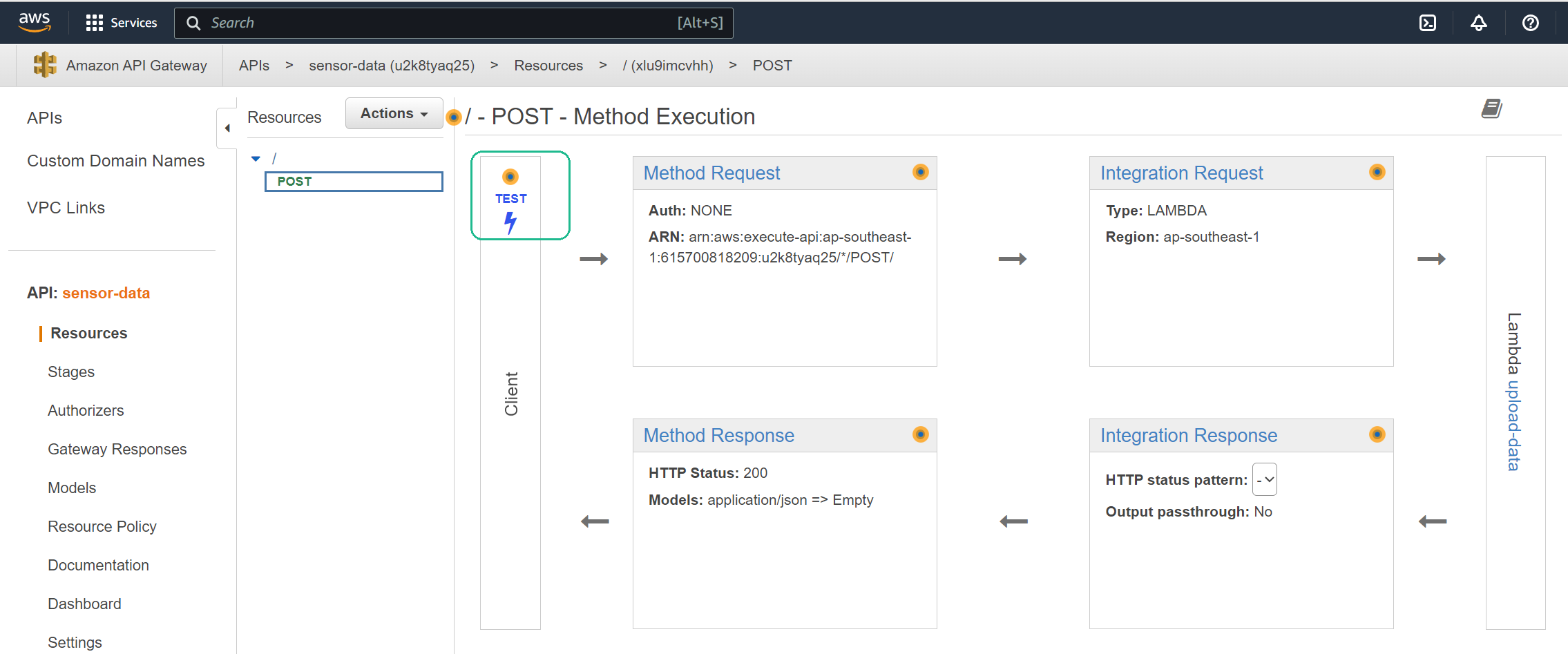The width and height of the screenshot is (1568, 654).
Task: Click the POST breadcrumb
Action: [772, 66]
